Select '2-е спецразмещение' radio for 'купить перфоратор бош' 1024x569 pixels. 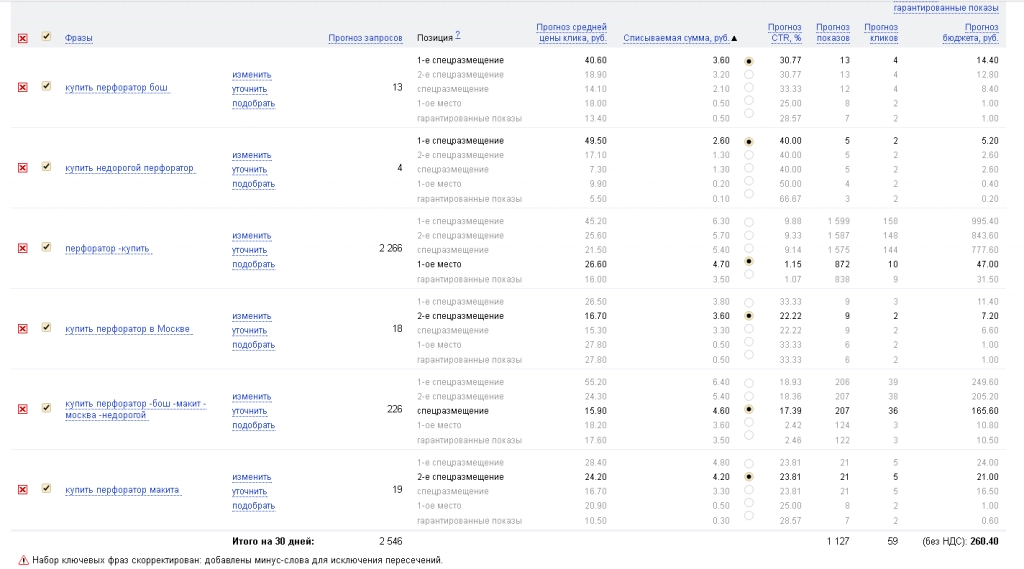pyautogui.click(x=749, y=74)
